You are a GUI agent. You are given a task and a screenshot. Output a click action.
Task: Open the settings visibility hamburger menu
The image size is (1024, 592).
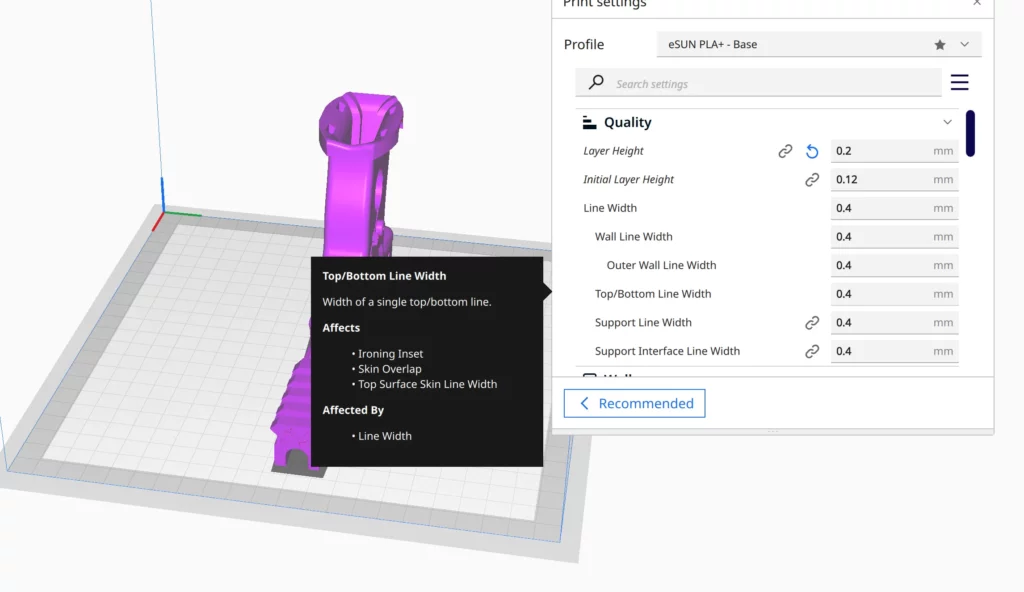(959, 82)
